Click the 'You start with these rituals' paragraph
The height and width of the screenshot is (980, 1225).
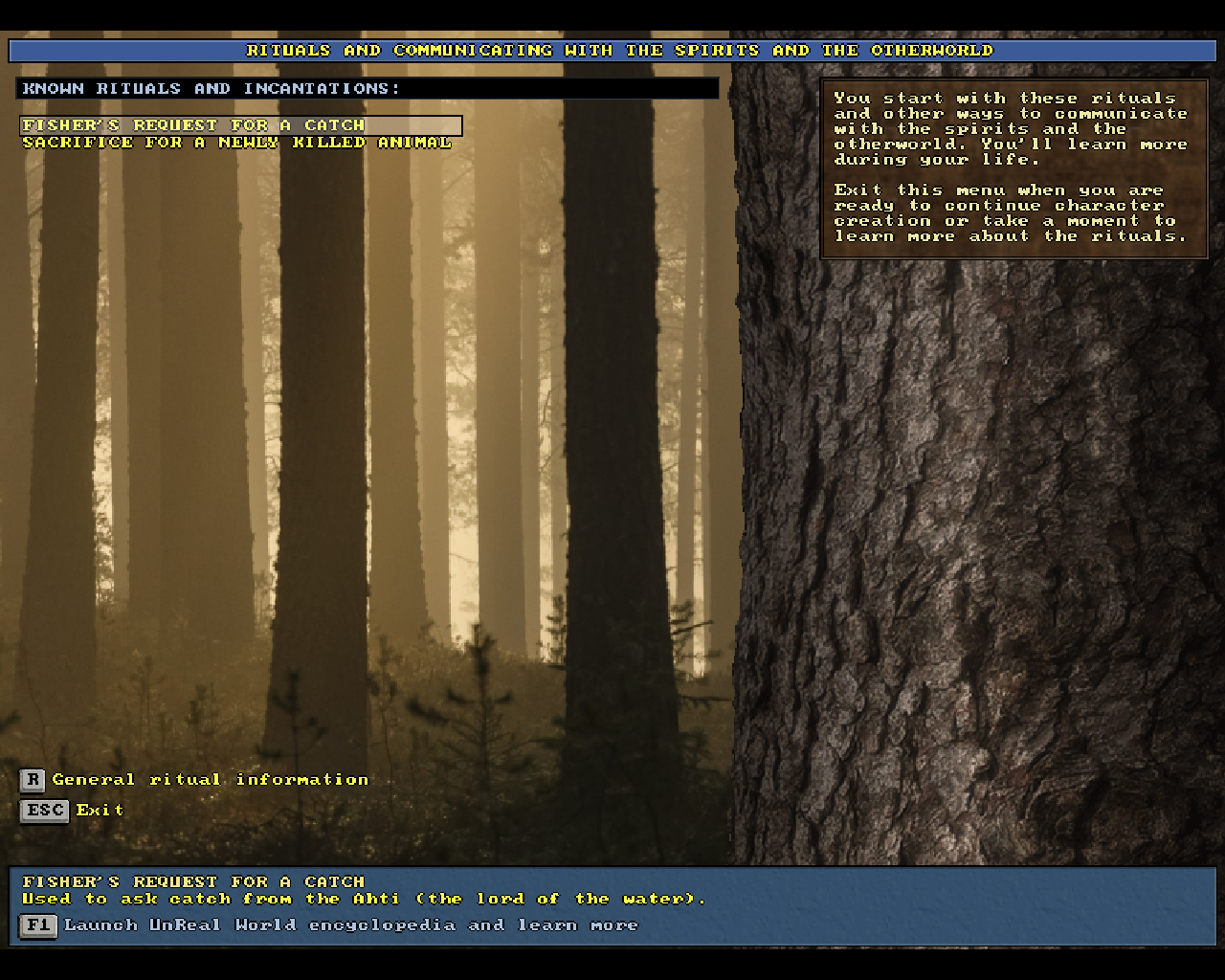click(x=1010, y=128)
